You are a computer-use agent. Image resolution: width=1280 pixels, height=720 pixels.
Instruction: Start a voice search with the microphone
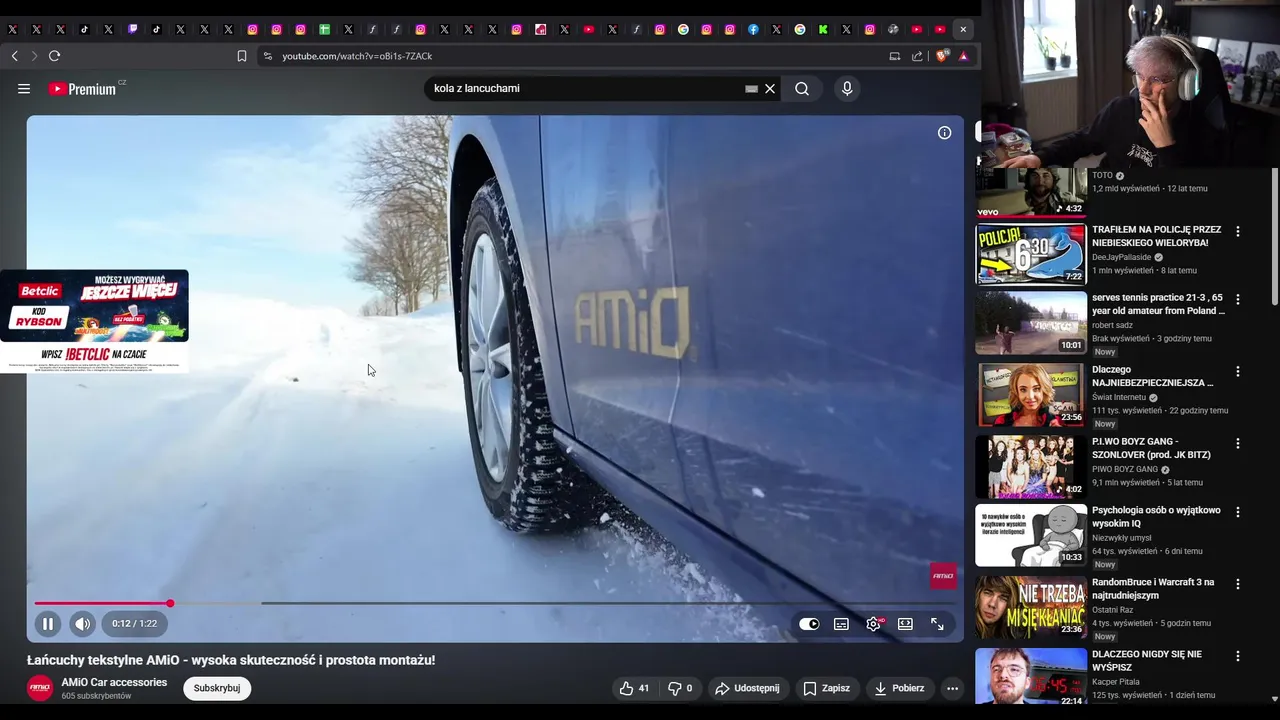tap(847, 88)
